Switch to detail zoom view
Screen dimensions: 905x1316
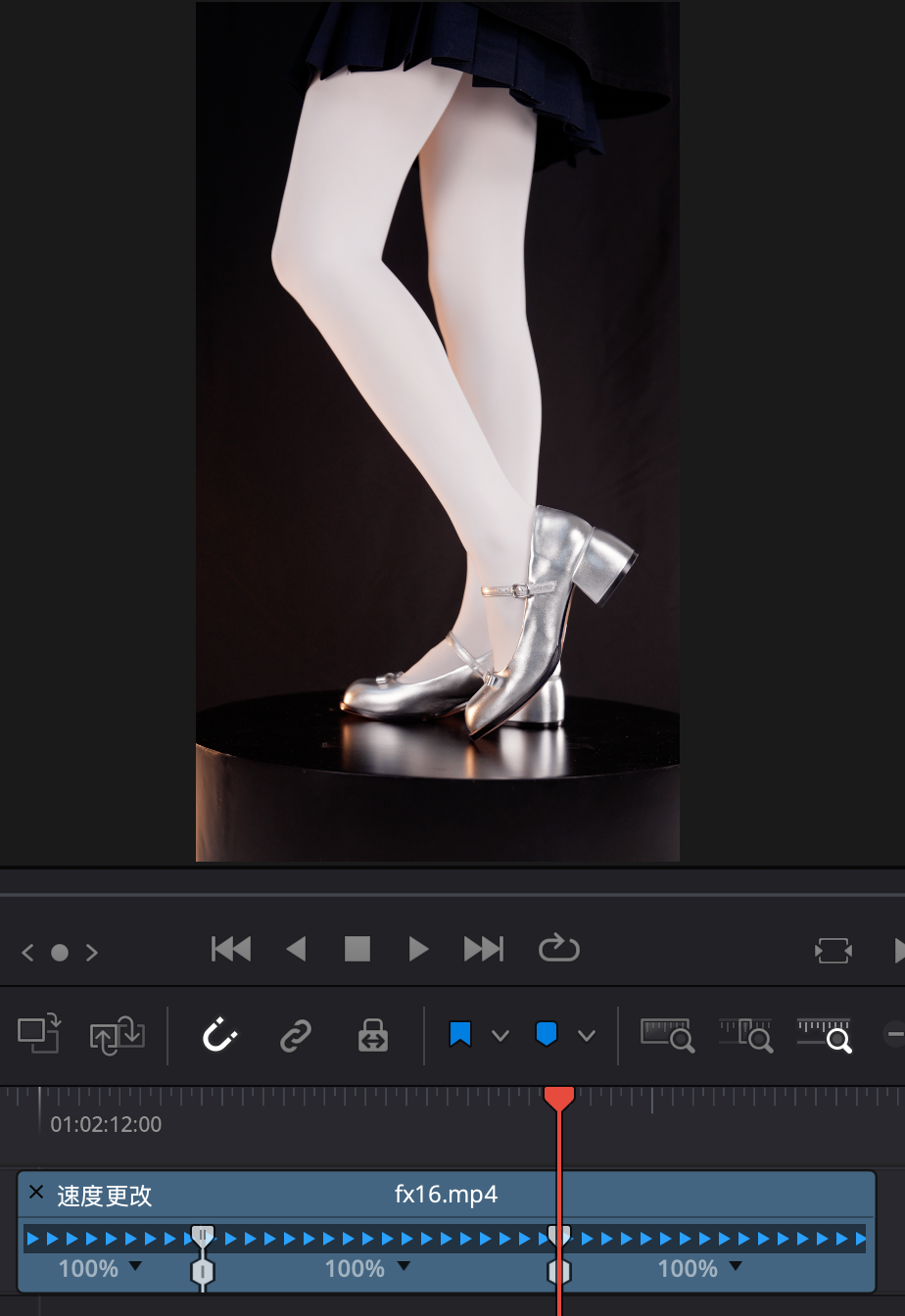click(746, 1035)
